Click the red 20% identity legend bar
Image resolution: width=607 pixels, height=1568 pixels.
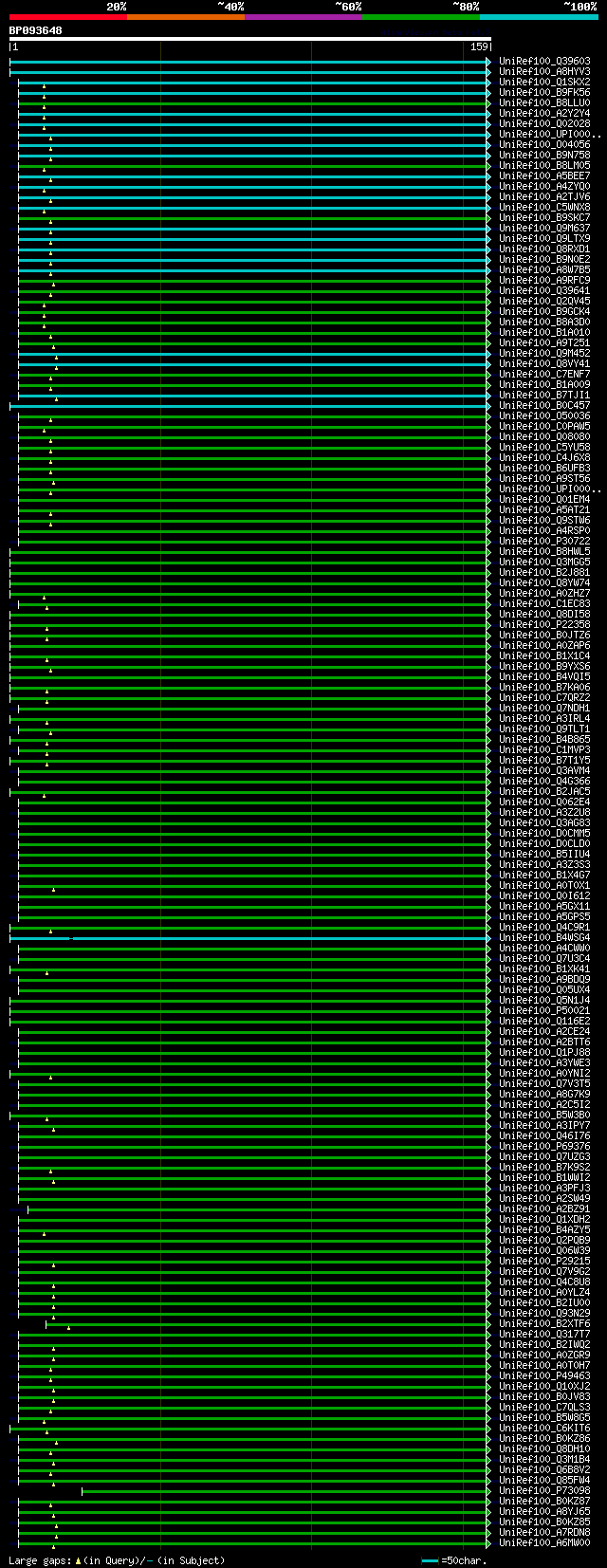pos(68,16)
